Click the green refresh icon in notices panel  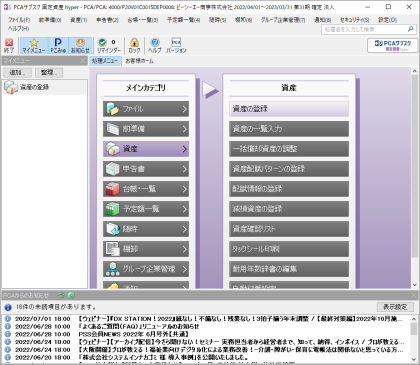pos(61,295)
